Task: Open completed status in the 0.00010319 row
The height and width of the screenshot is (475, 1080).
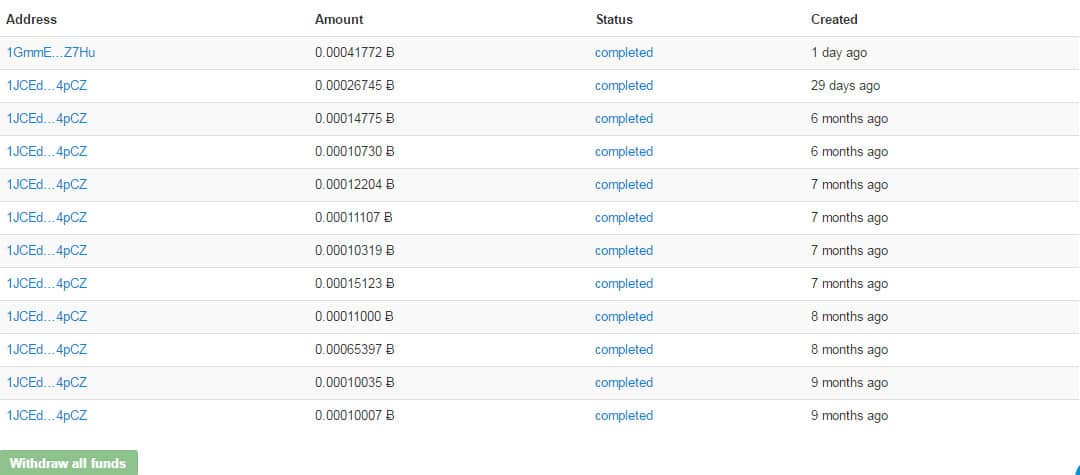Action: click(x=623, y=250)
